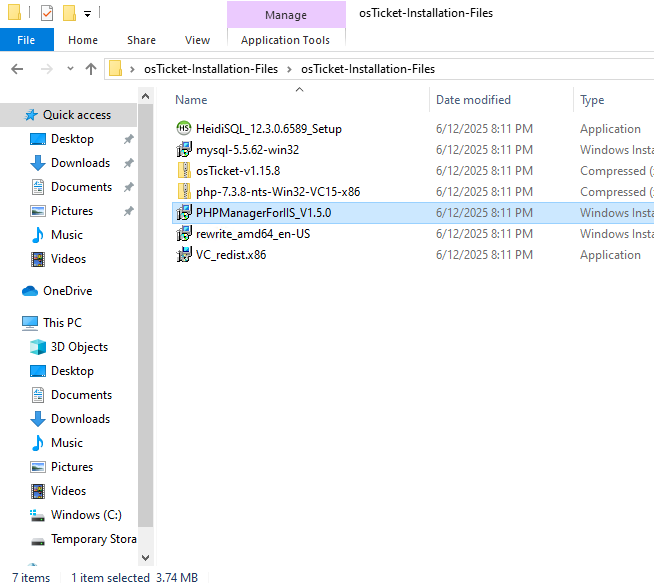Viewport: 654px width, 588px height.
Task: Click navigation pane scroll up arrow
Action: pyautogui.click(x=145, y=96)
